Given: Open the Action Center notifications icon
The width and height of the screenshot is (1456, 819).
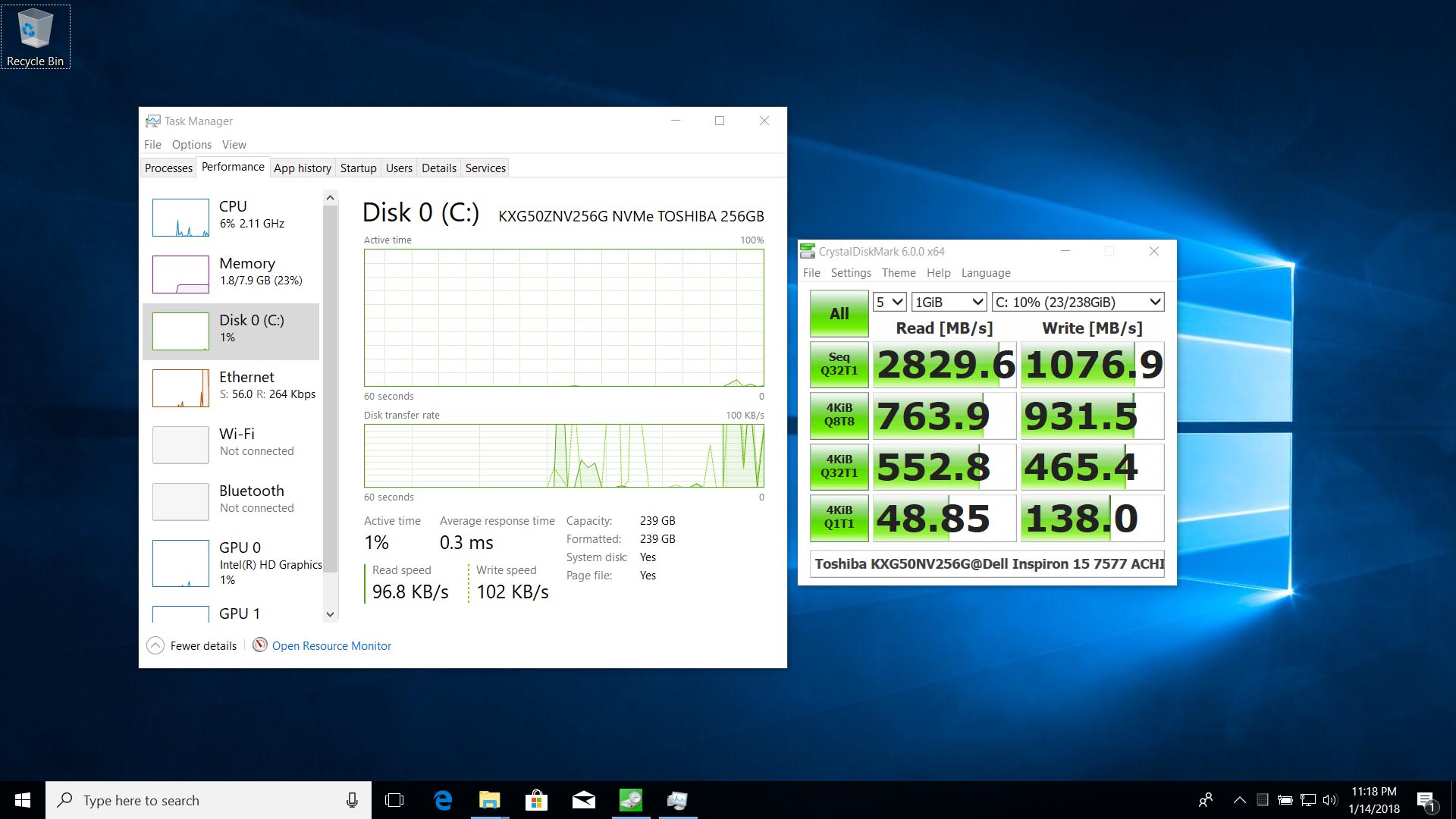Looking at the screenshot, I should 1426,801.
